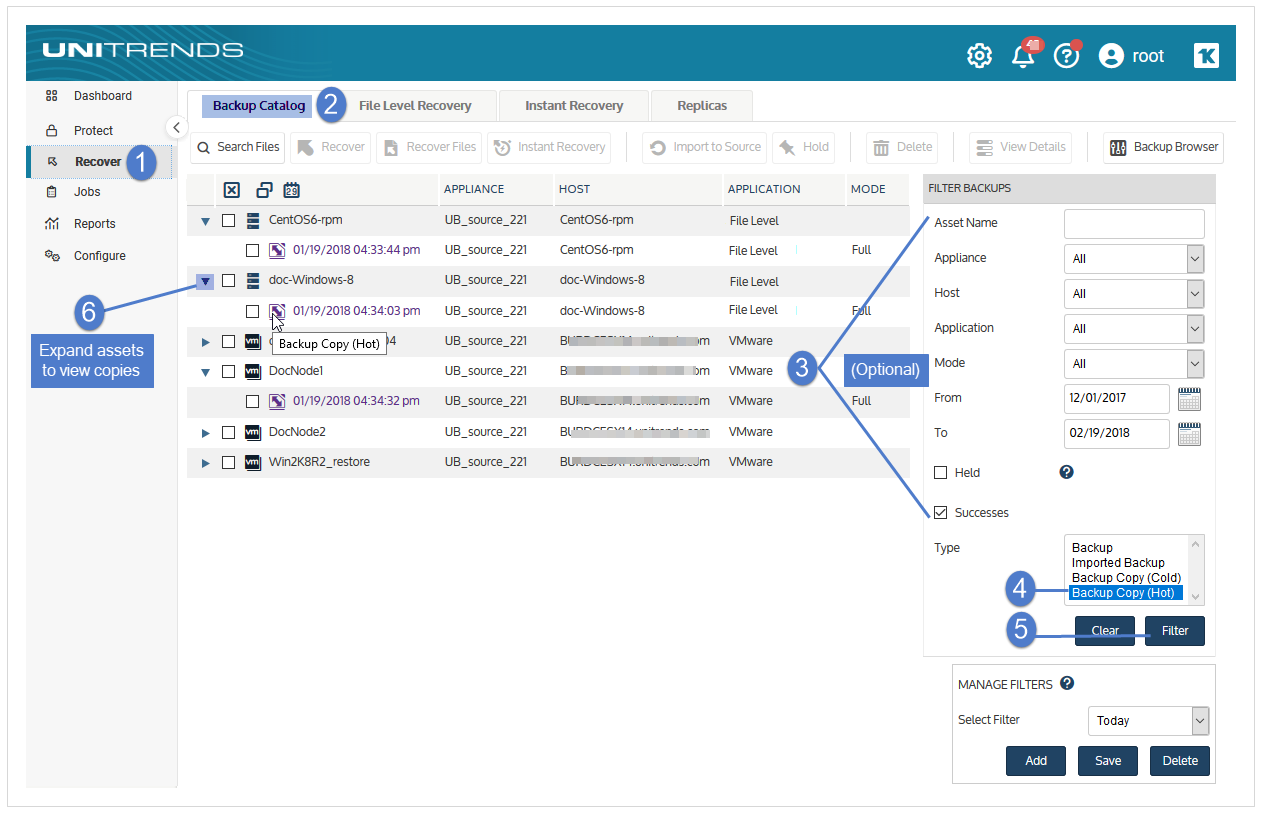The width and height of the screenshot is (1282, 834).
Task: Tick the DocNode2 asset checkbox
Action: 228,432
